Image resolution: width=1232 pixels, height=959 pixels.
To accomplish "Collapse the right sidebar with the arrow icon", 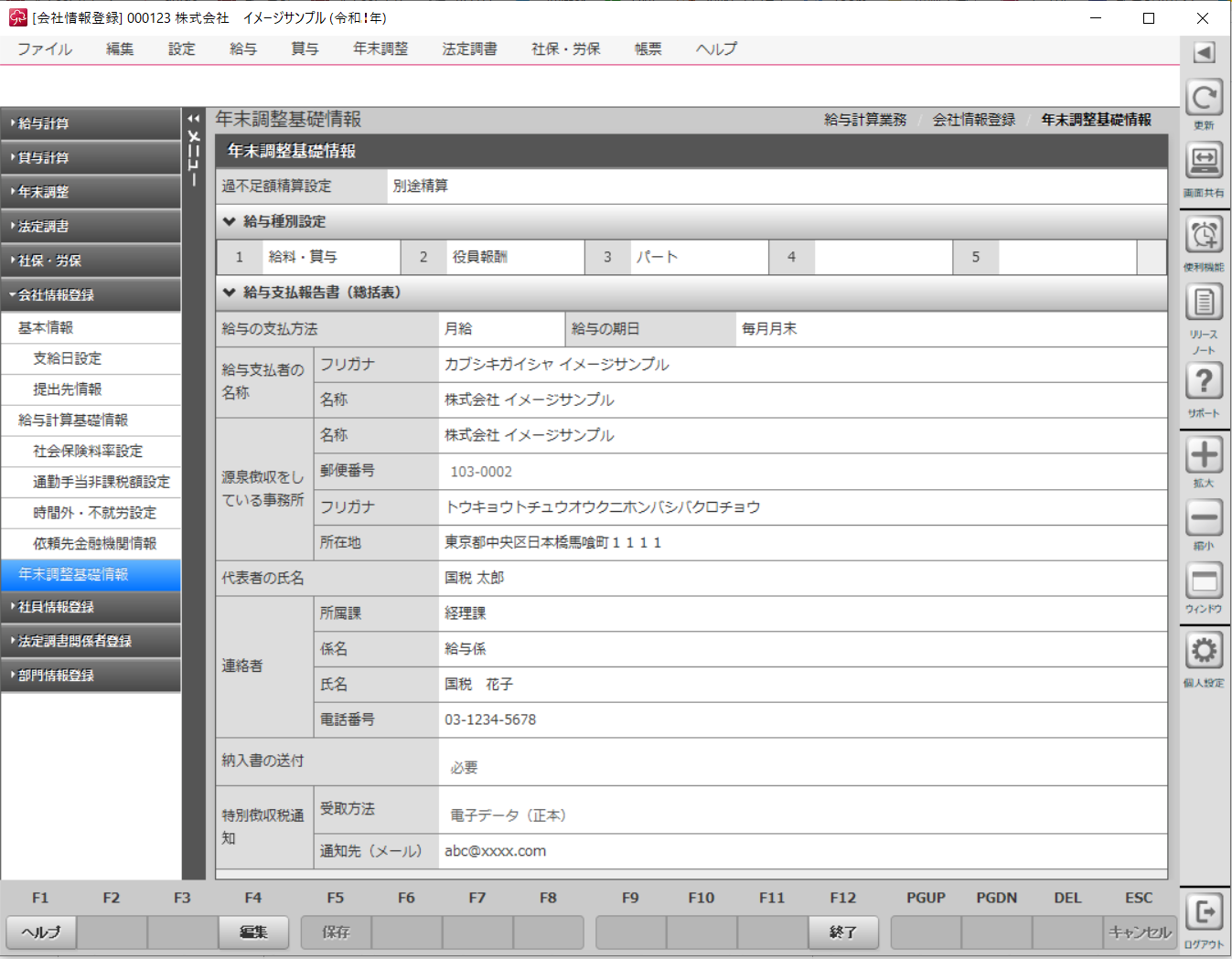I will click(x=1204, y=53).
